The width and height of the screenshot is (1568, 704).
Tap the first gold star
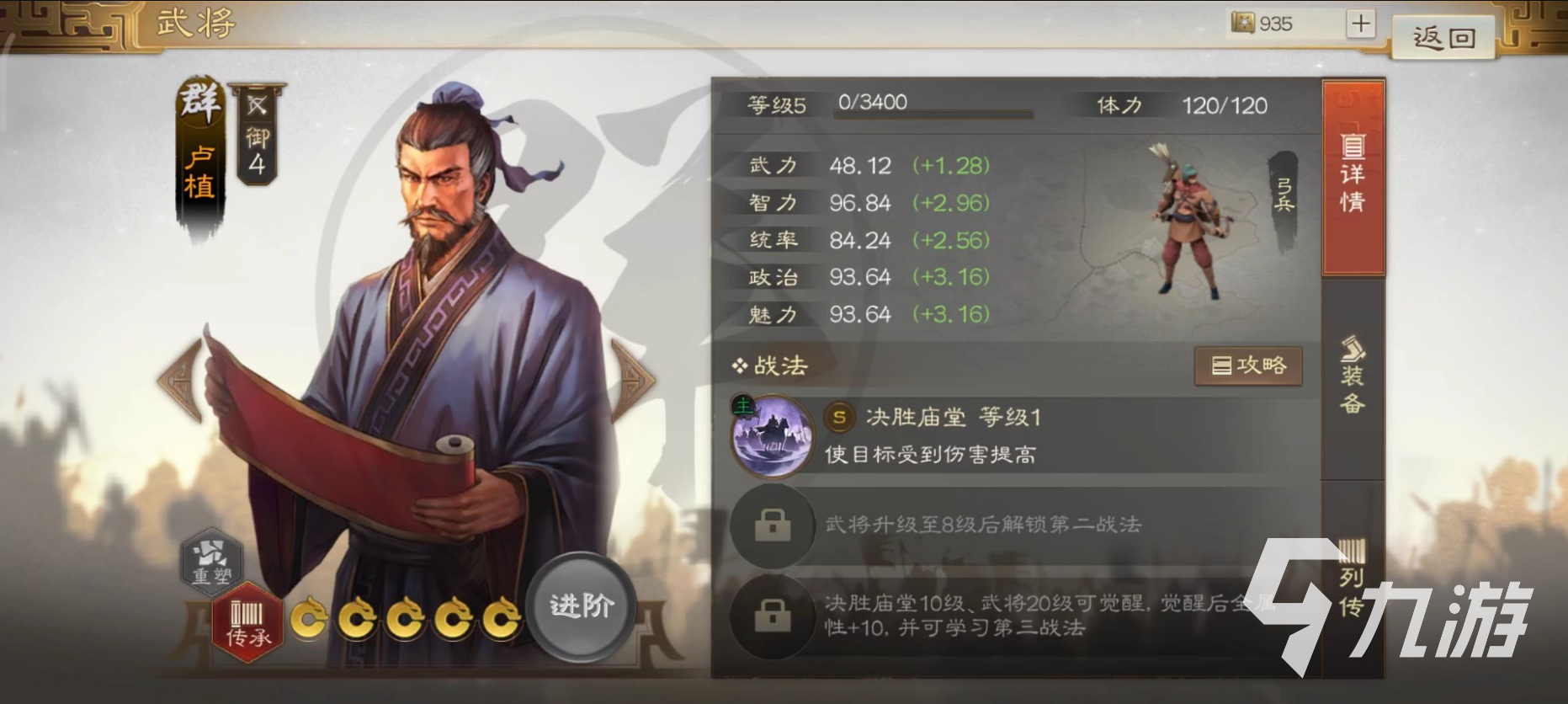tap(310, 619)
